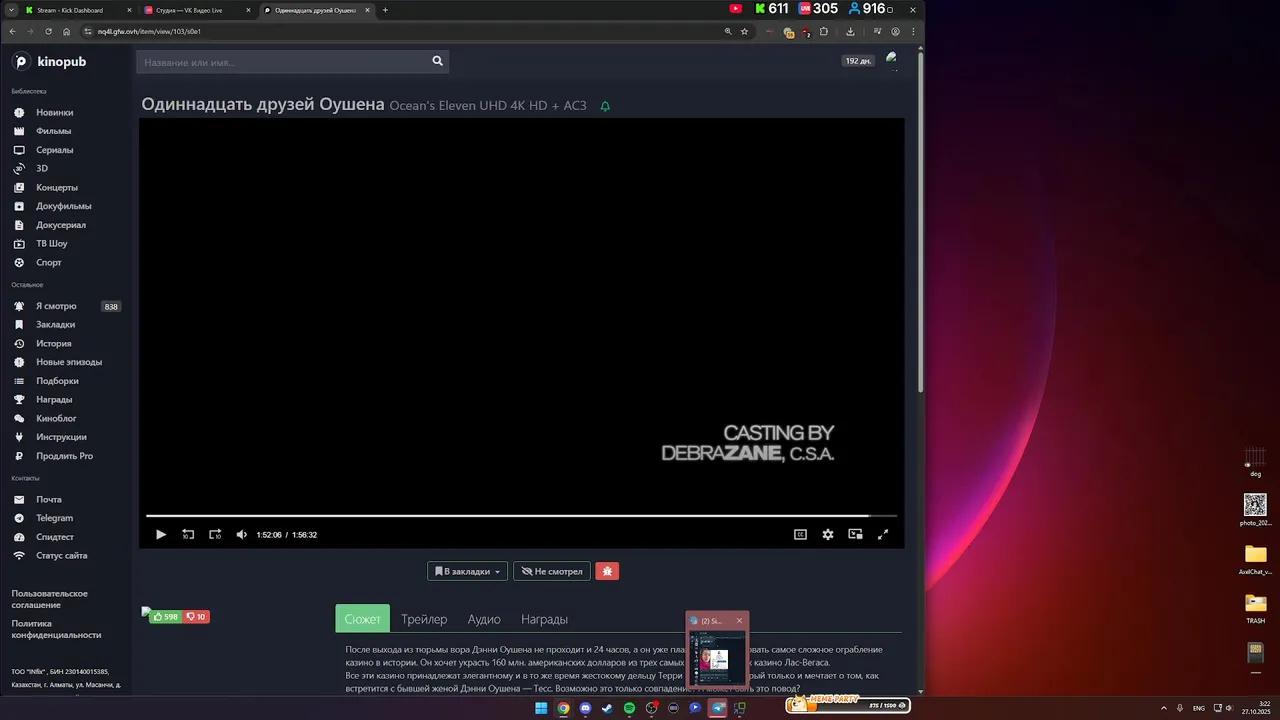Open Chrome three-dot menu
Screen dimensions: 1280x720
pyautogui.click(x=913, y=31)
